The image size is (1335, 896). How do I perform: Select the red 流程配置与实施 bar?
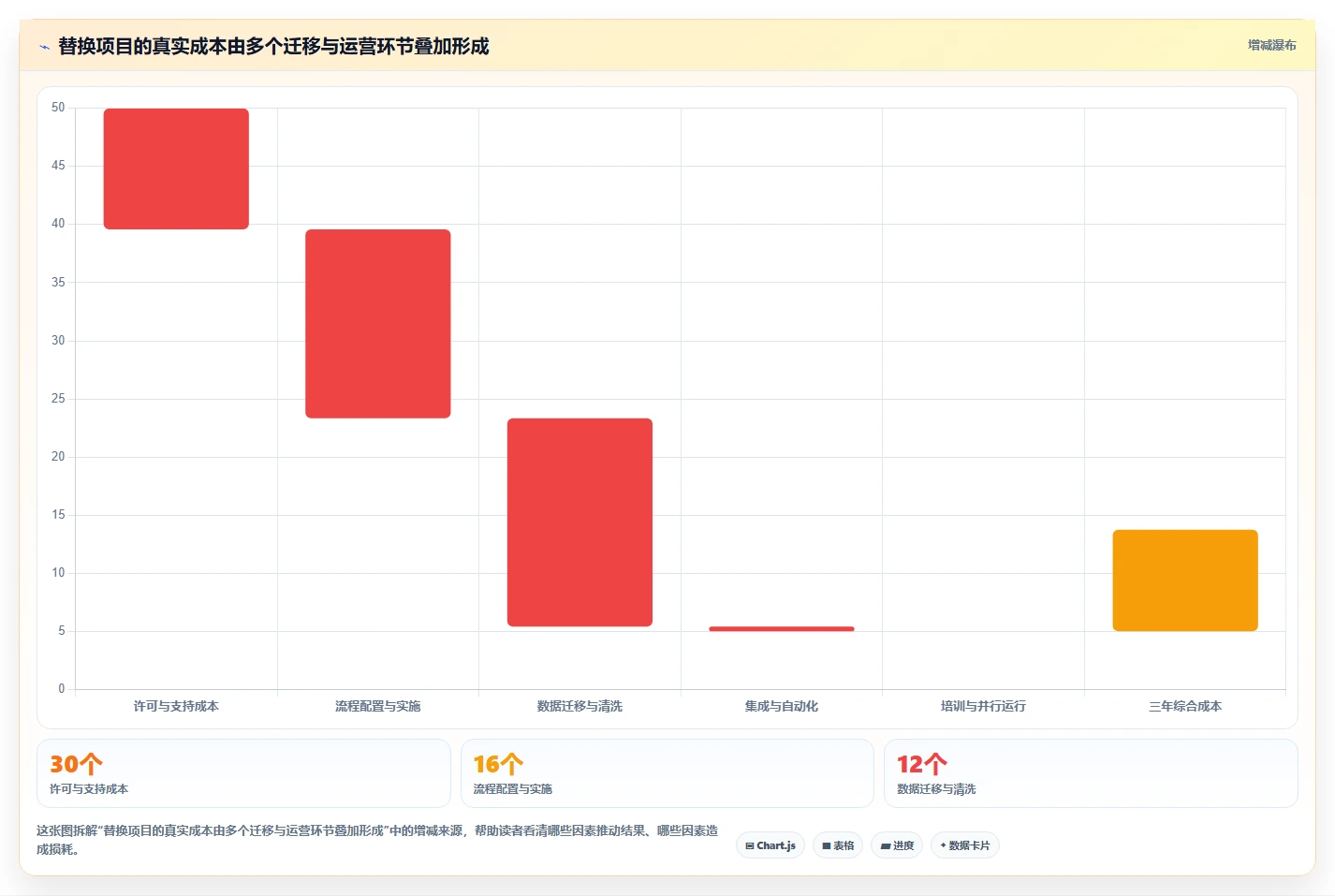[378, 324]
